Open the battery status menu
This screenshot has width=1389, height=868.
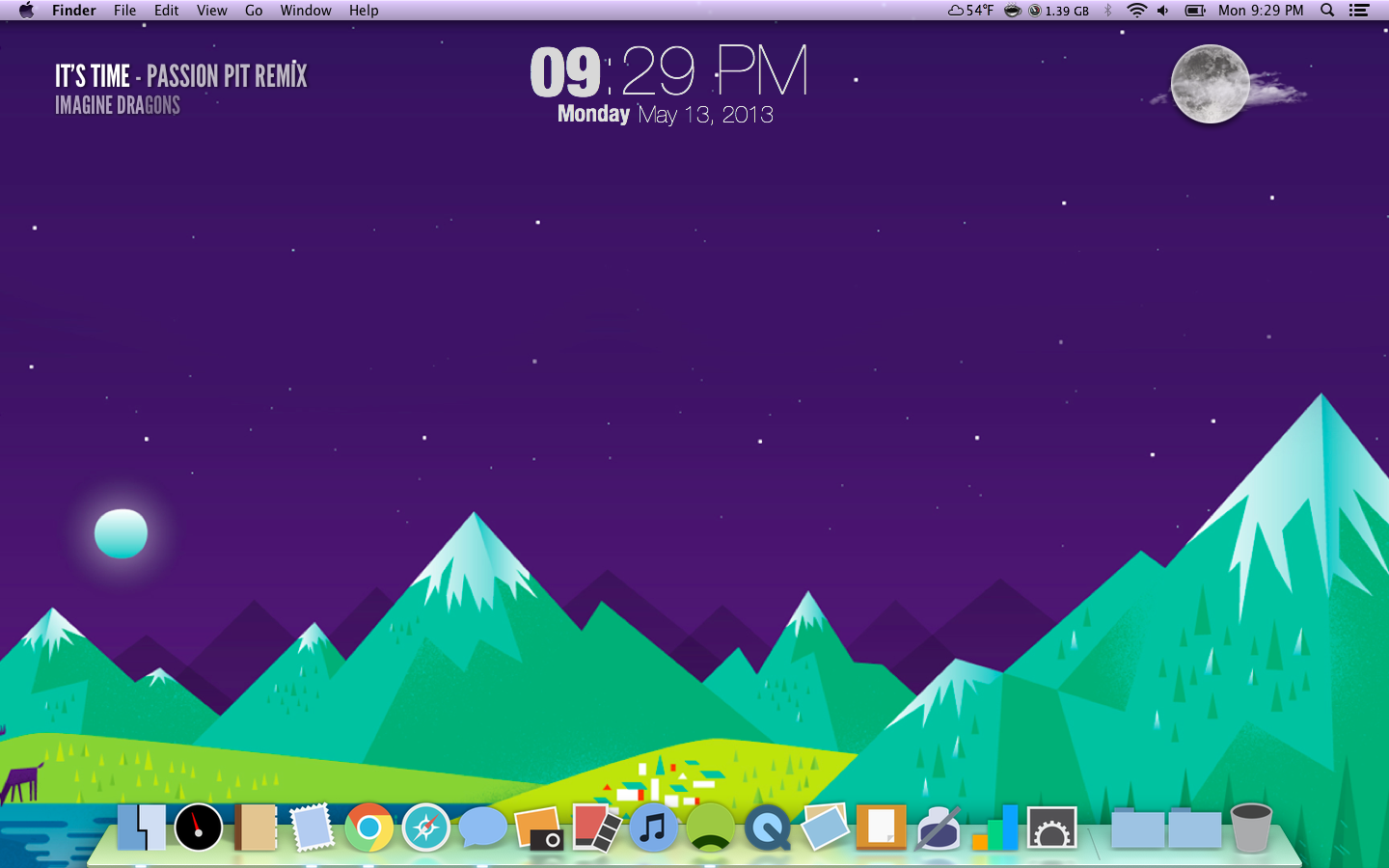pos(1195,11)
